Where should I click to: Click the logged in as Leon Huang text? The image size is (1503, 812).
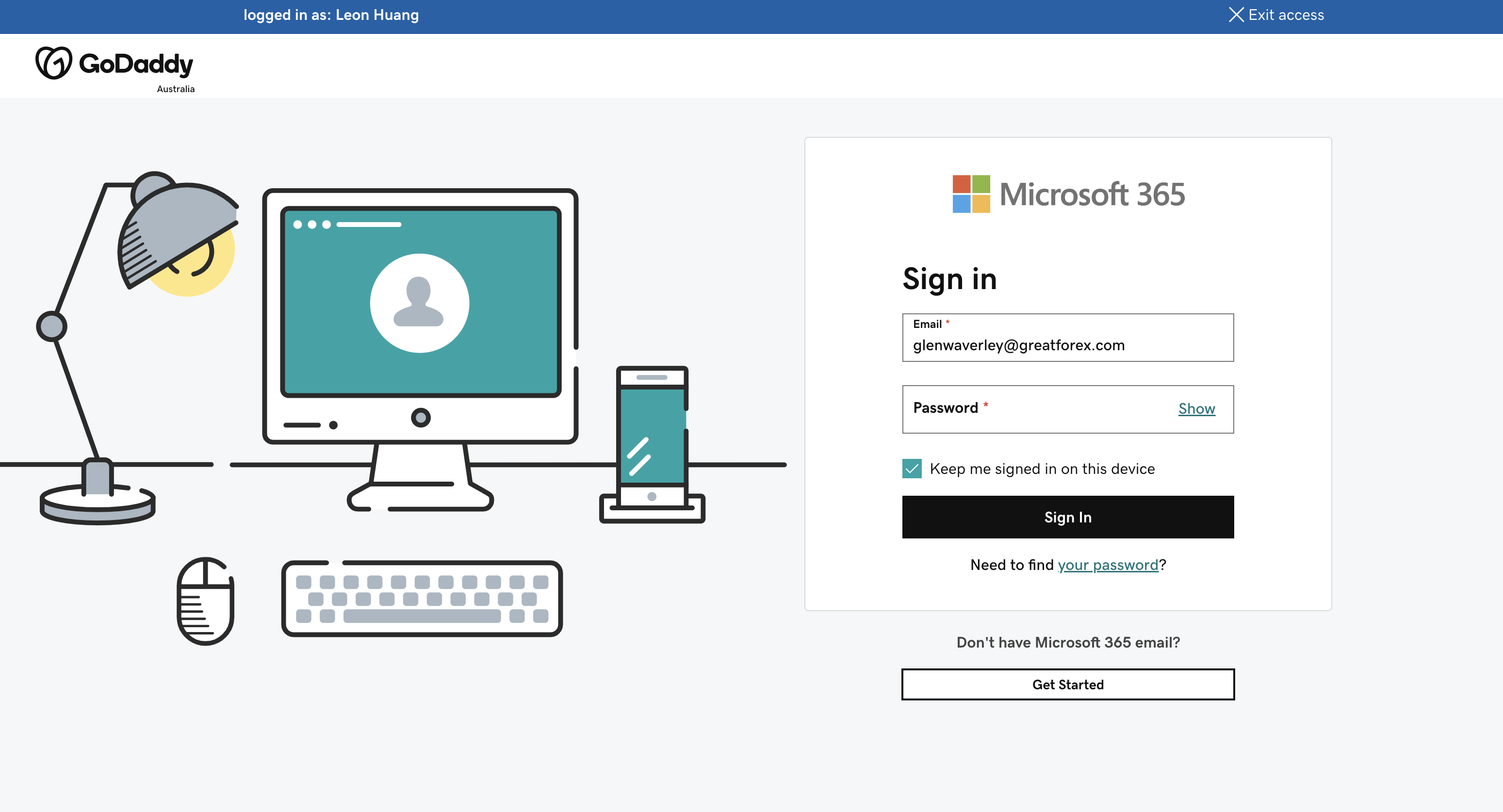click(331, 15)
